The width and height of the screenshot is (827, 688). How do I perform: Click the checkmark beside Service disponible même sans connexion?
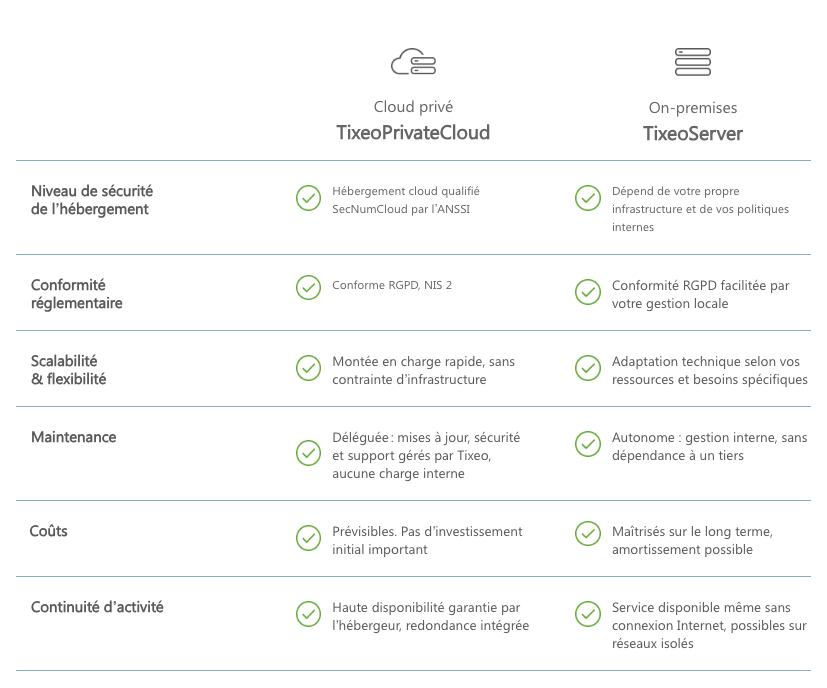click(x=588, y=614)
